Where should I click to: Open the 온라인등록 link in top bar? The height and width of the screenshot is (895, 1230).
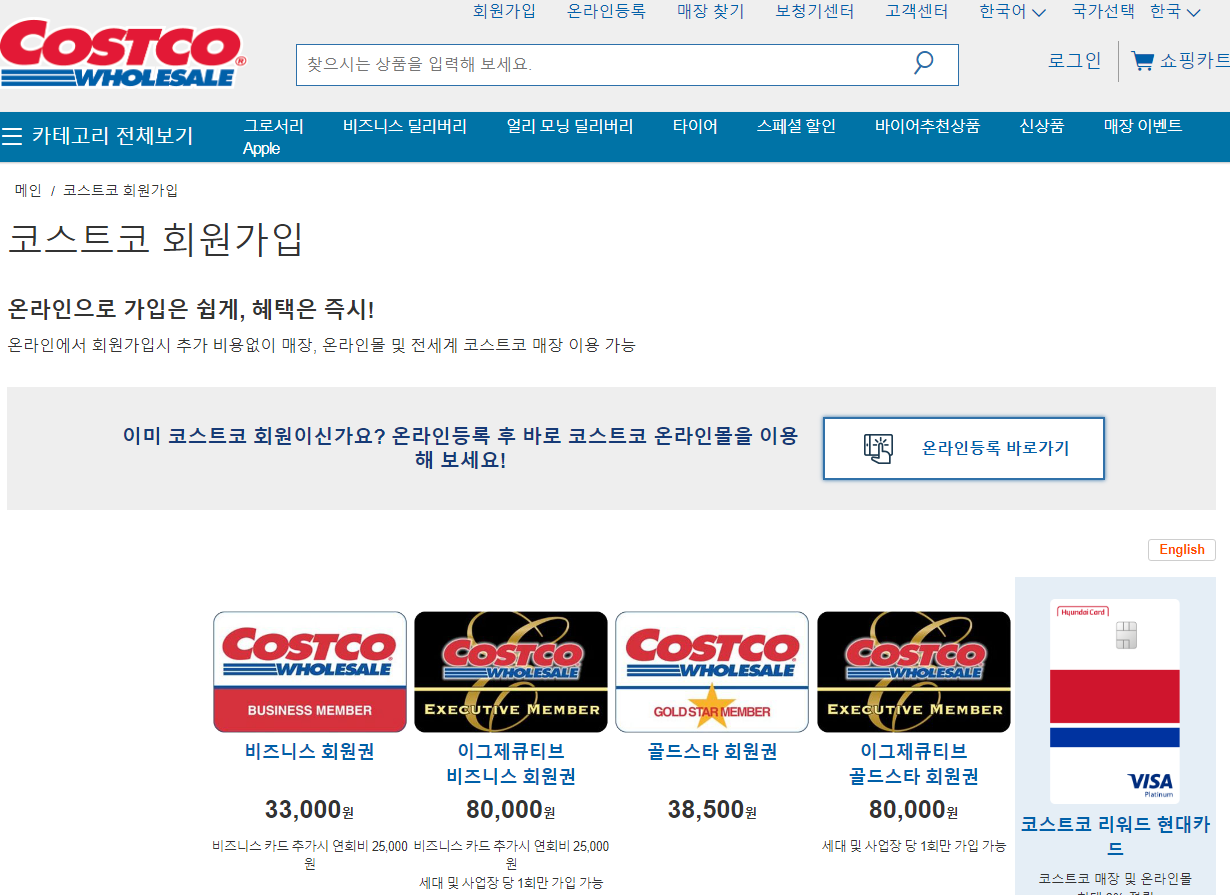606,11
